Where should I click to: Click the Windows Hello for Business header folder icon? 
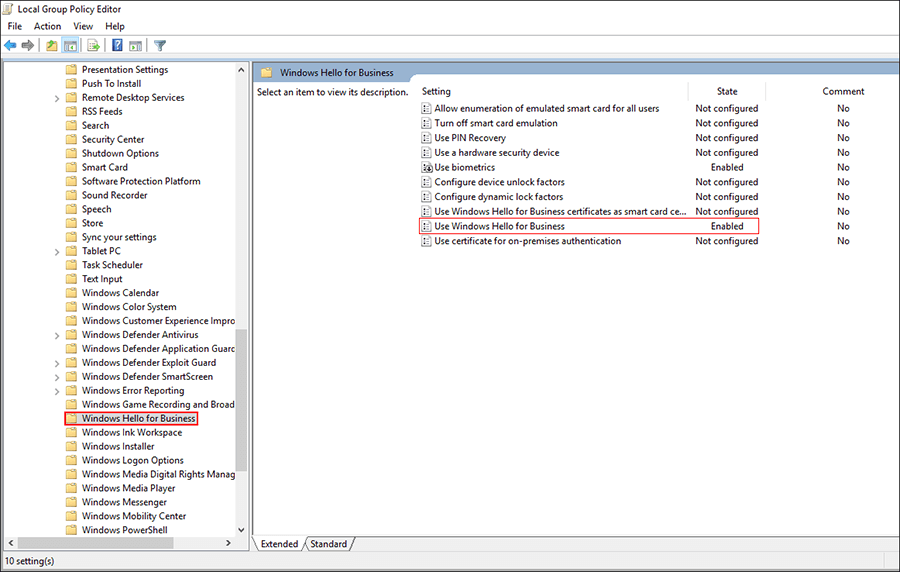point(266,73)
